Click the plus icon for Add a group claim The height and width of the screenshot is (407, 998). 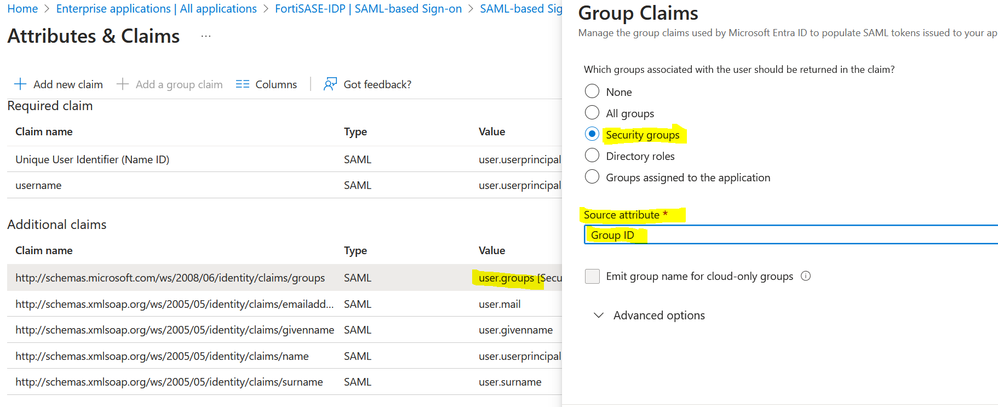pyautogui.click(x=123, y=84)
